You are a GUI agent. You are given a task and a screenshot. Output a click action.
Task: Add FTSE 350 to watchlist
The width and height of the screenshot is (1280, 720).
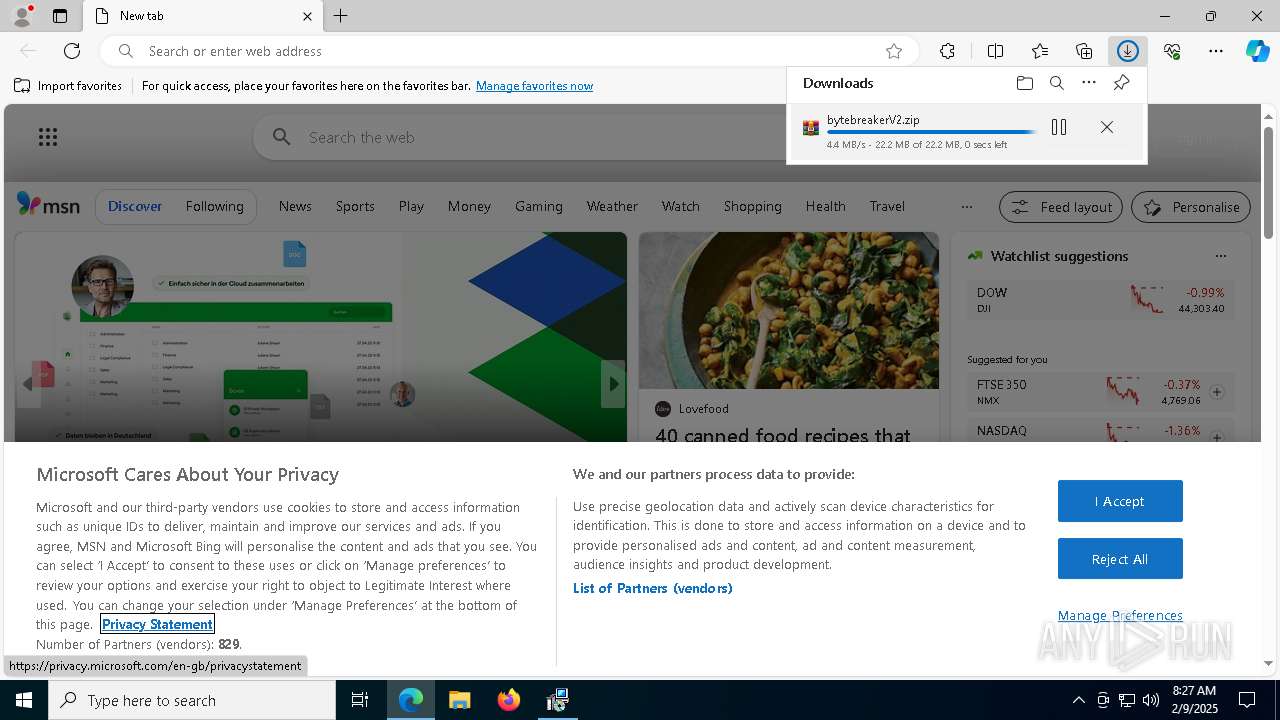pos(1217,392)
